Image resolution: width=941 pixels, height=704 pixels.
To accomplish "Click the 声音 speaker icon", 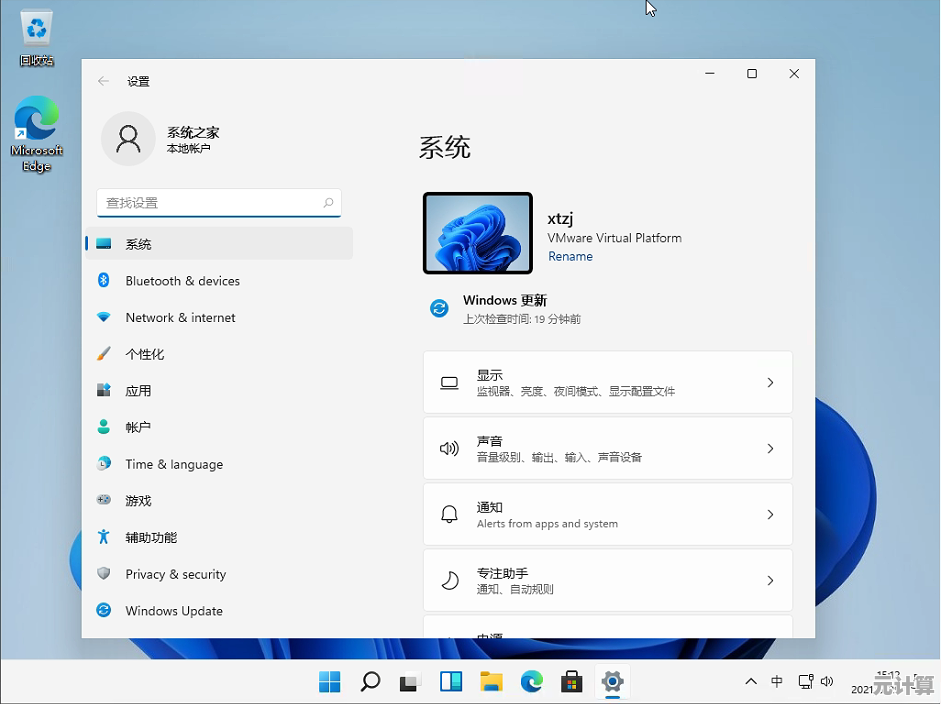I will [x=449, y=448].
